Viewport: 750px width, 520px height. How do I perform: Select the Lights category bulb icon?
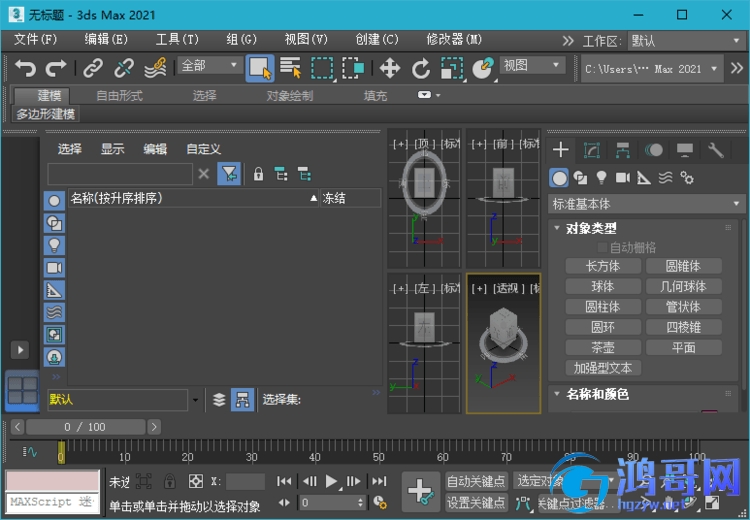(601, 178)
